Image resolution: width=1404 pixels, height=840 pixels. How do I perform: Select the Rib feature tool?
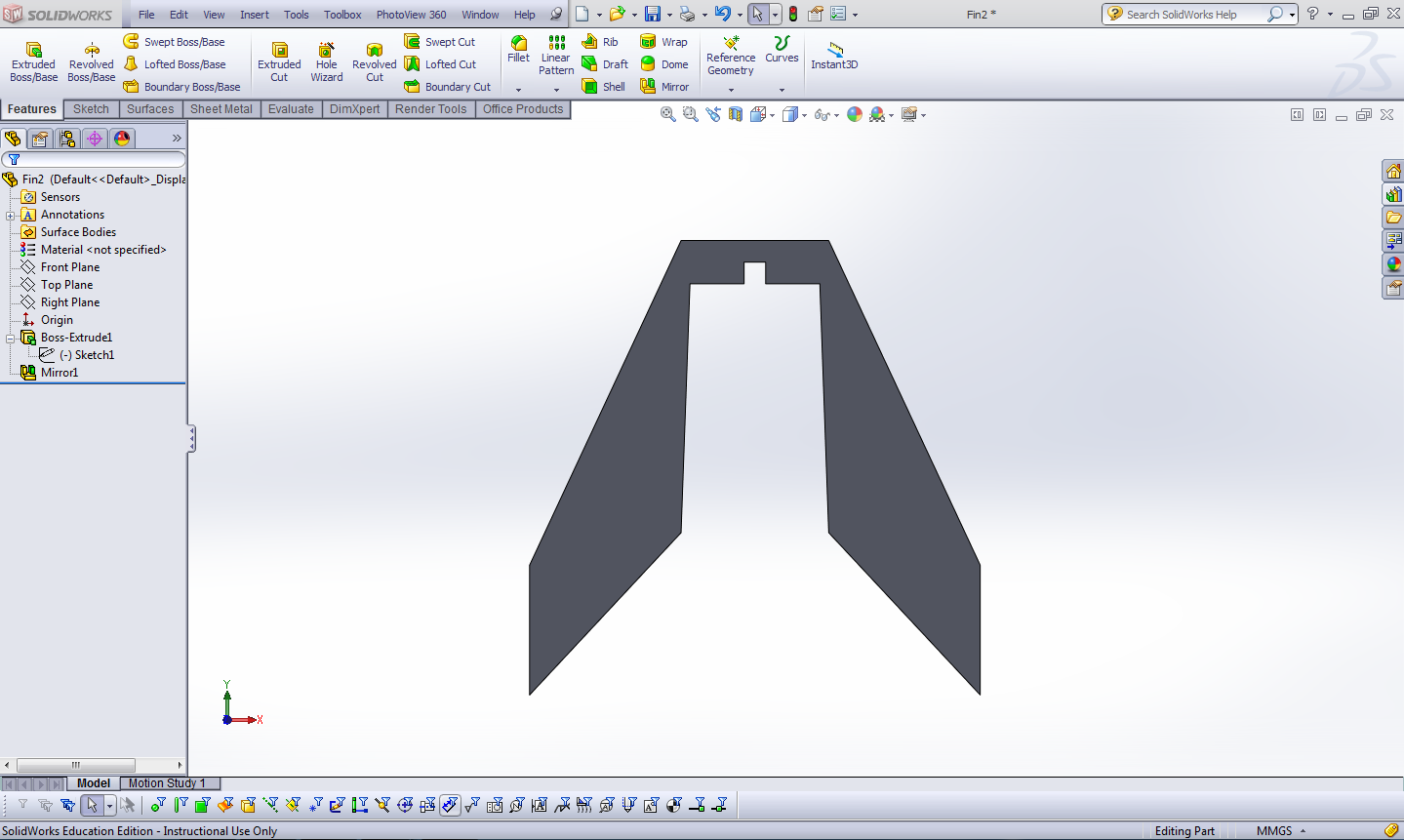tap(600, 42)
